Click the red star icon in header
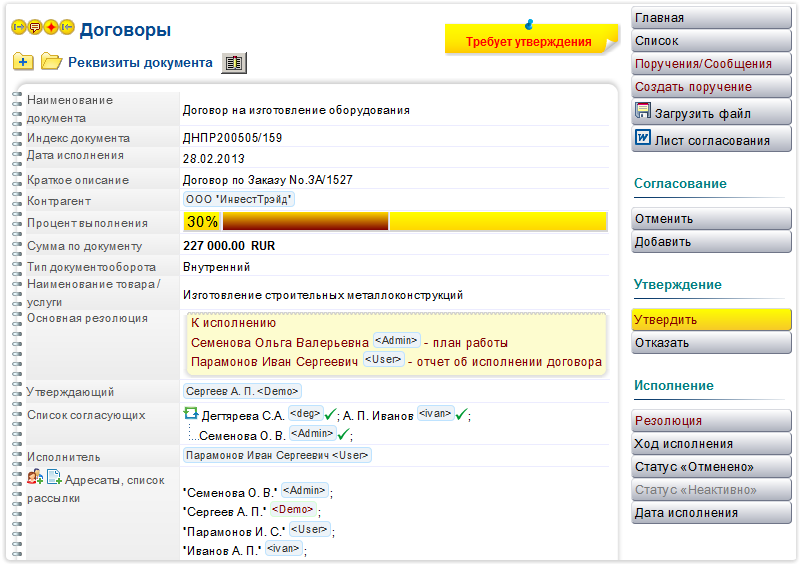 tap(51, 27)
